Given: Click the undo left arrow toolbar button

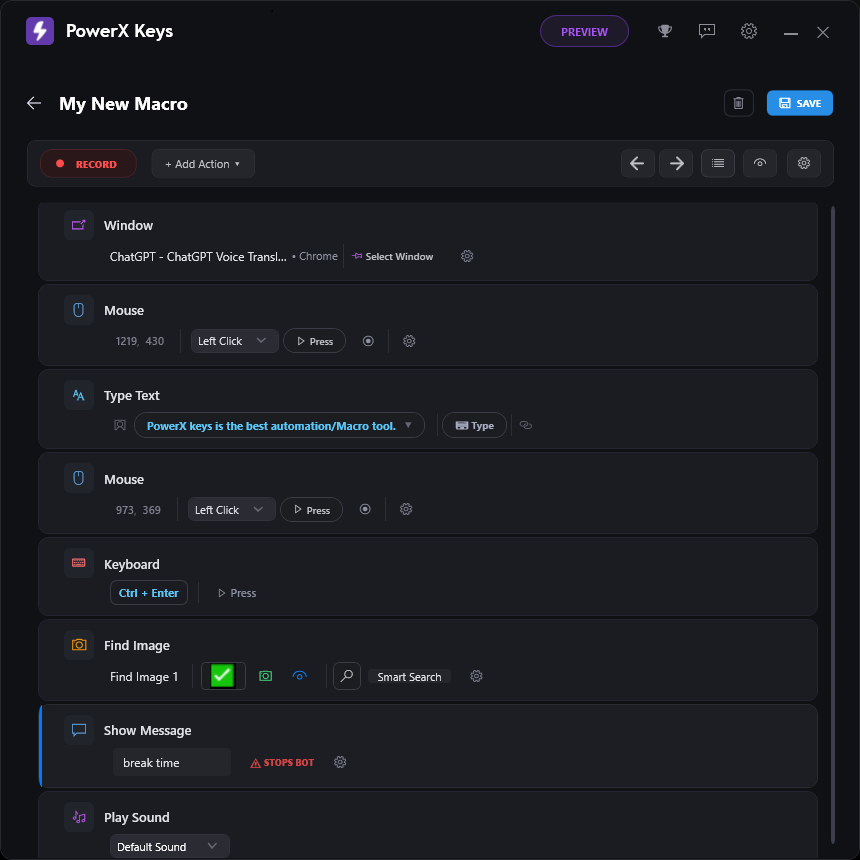Looking at the screenshot, I should [x=637, y=163].
